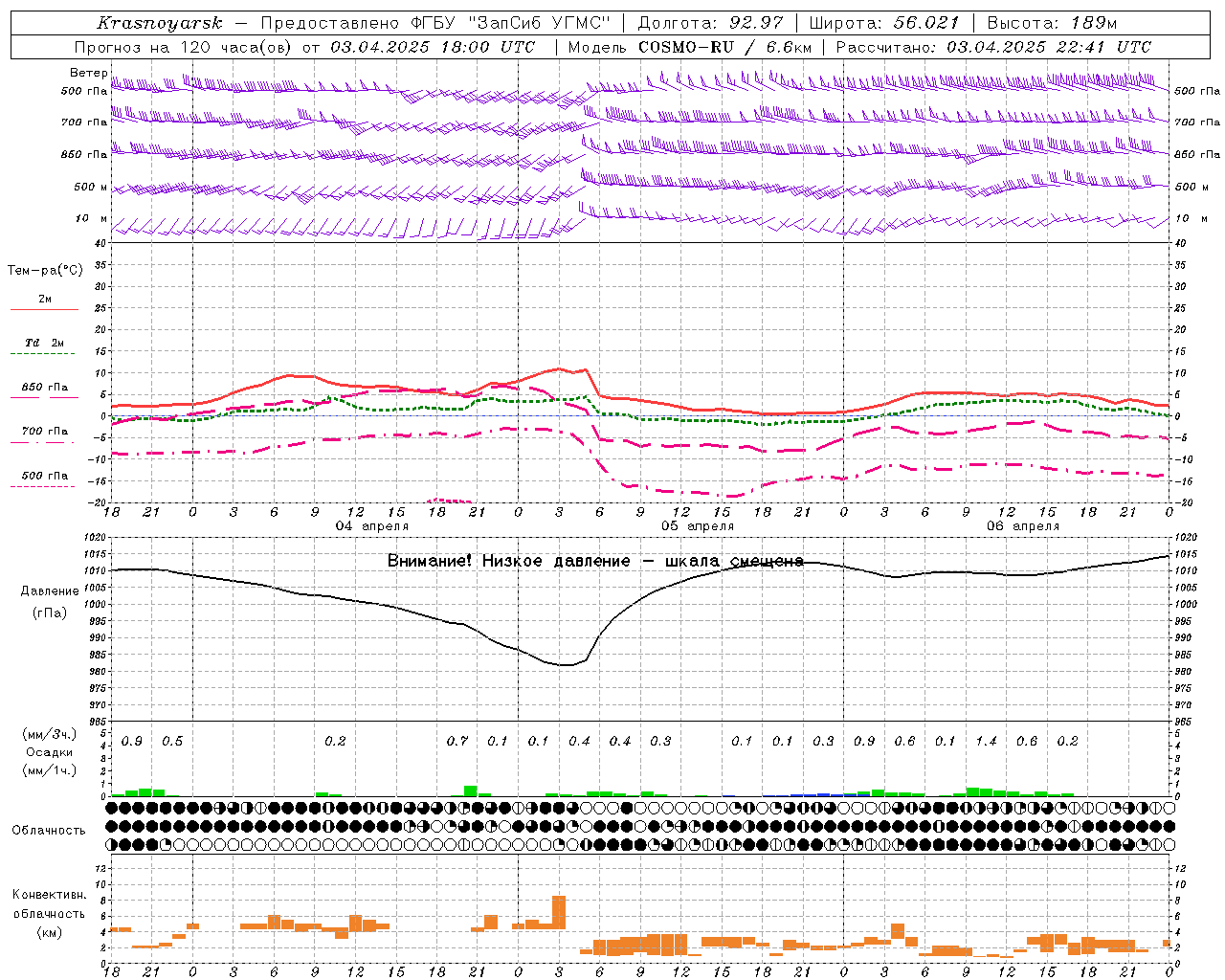Click the red 2м temperature legend line
This screenshot has height=980, width=1225.
click(x=44, y=309)
